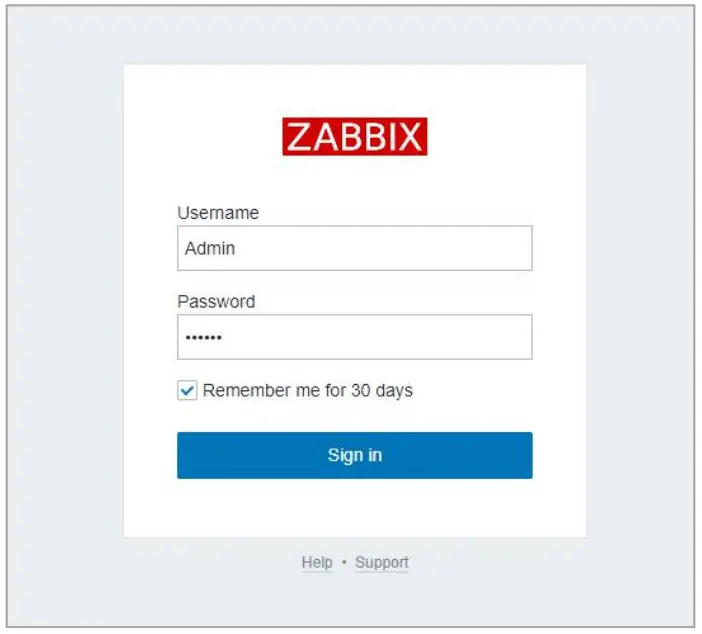Click the letter Z in the ZABBIX logo
This screenshot has height=634, width=702.
[298, 137]
